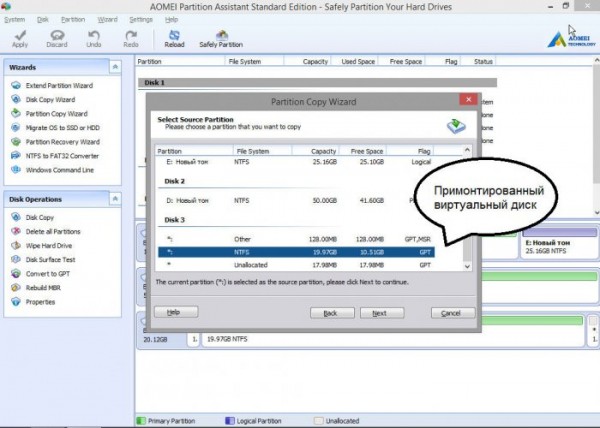Viewport: 600px width, 428px height.
Task: Collapse the Wizards panel
Action: point(115,67)
